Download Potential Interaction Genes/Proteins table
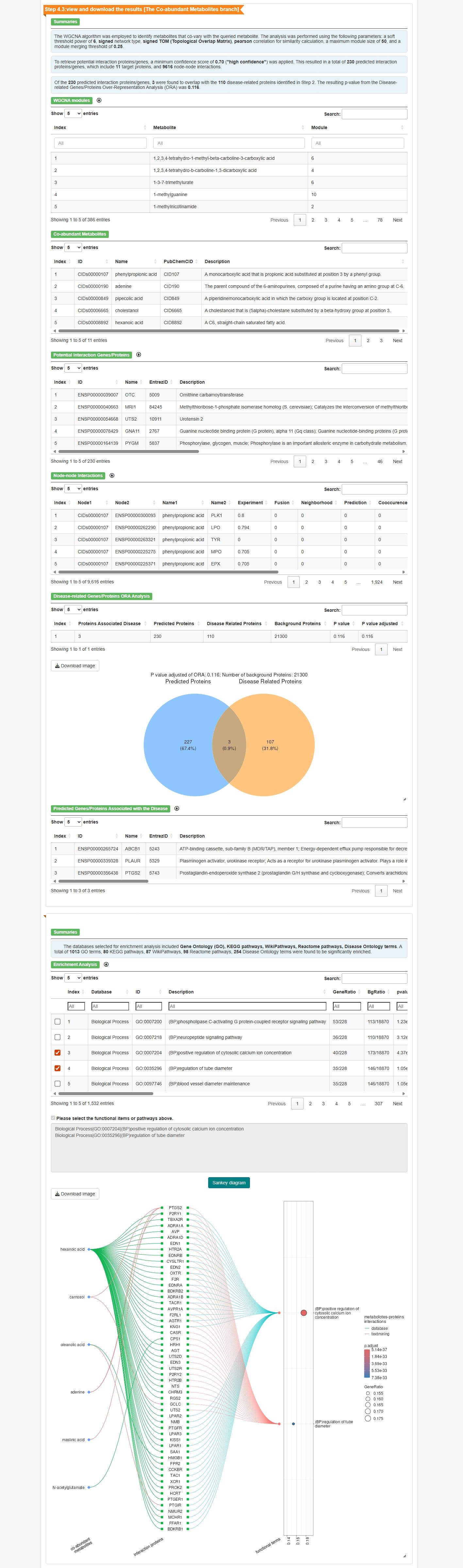This screenshot has height=1568, width=463. (x=139, y=355)
